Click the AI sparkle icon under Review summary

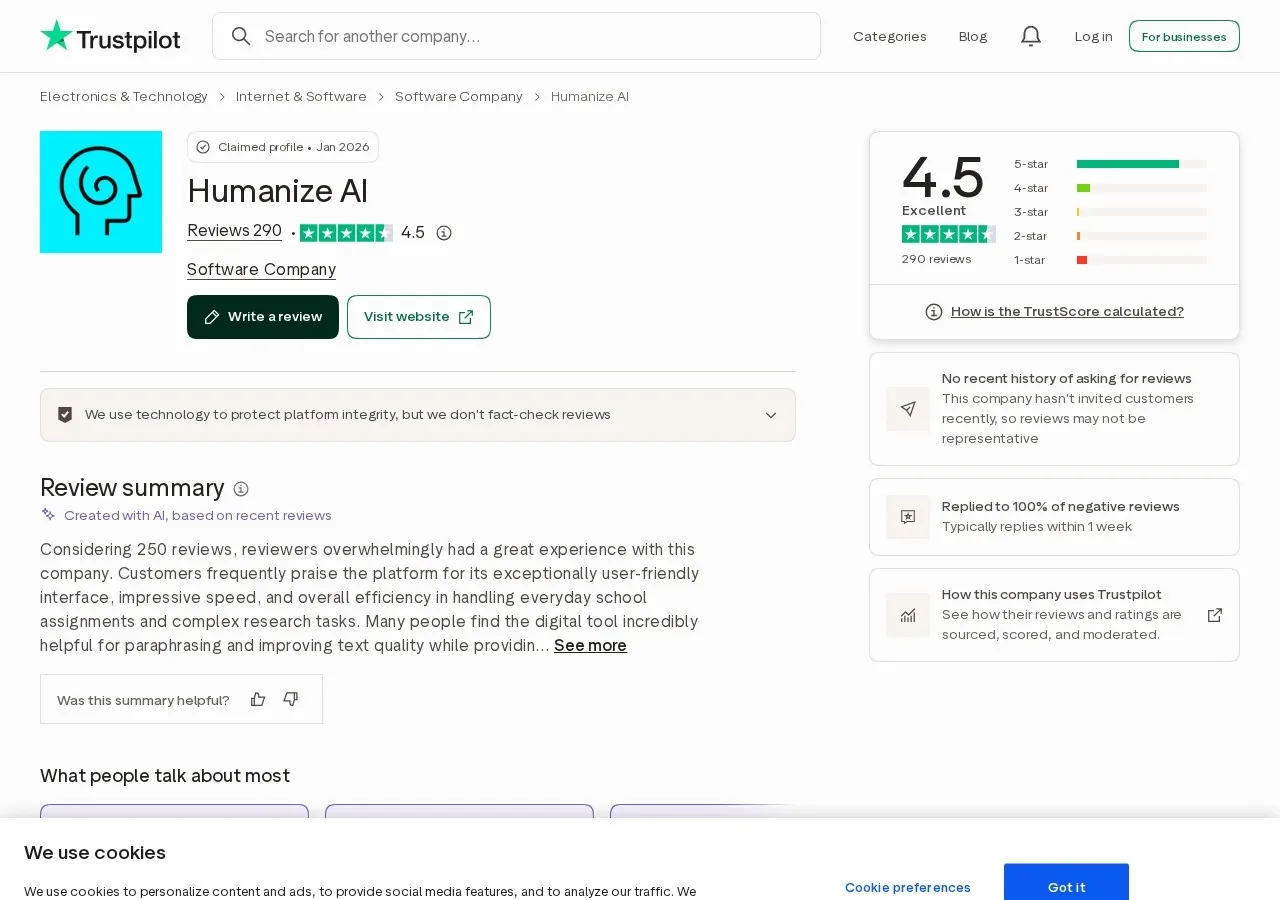pyautogui.click(x=48, y=515)
